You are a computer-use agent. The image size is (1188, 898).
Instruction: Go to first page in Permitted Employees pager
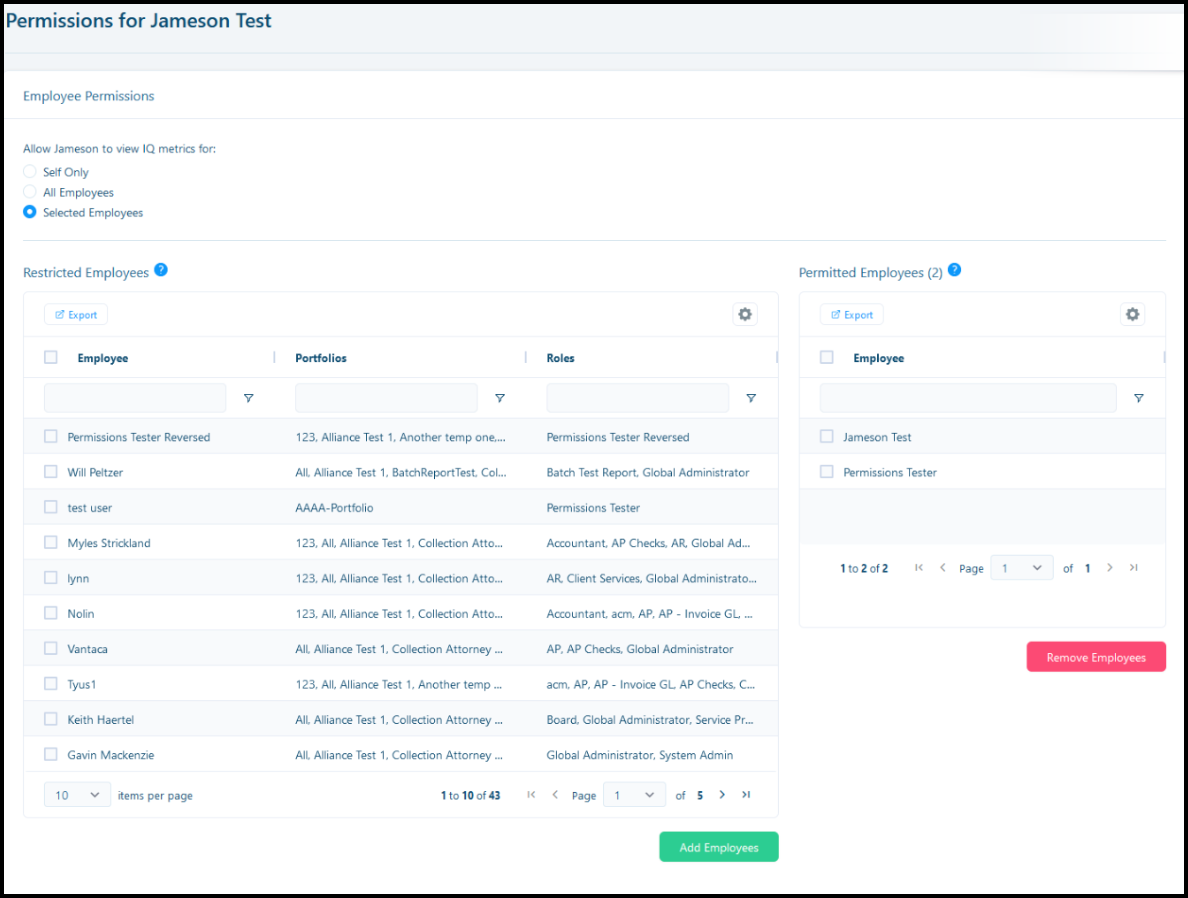(919, 568)
